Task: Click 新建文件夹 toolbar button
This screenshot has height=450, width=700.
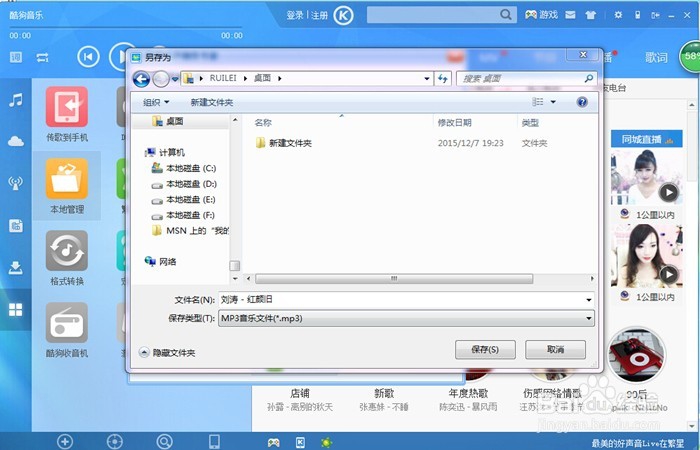Action: 212,102
